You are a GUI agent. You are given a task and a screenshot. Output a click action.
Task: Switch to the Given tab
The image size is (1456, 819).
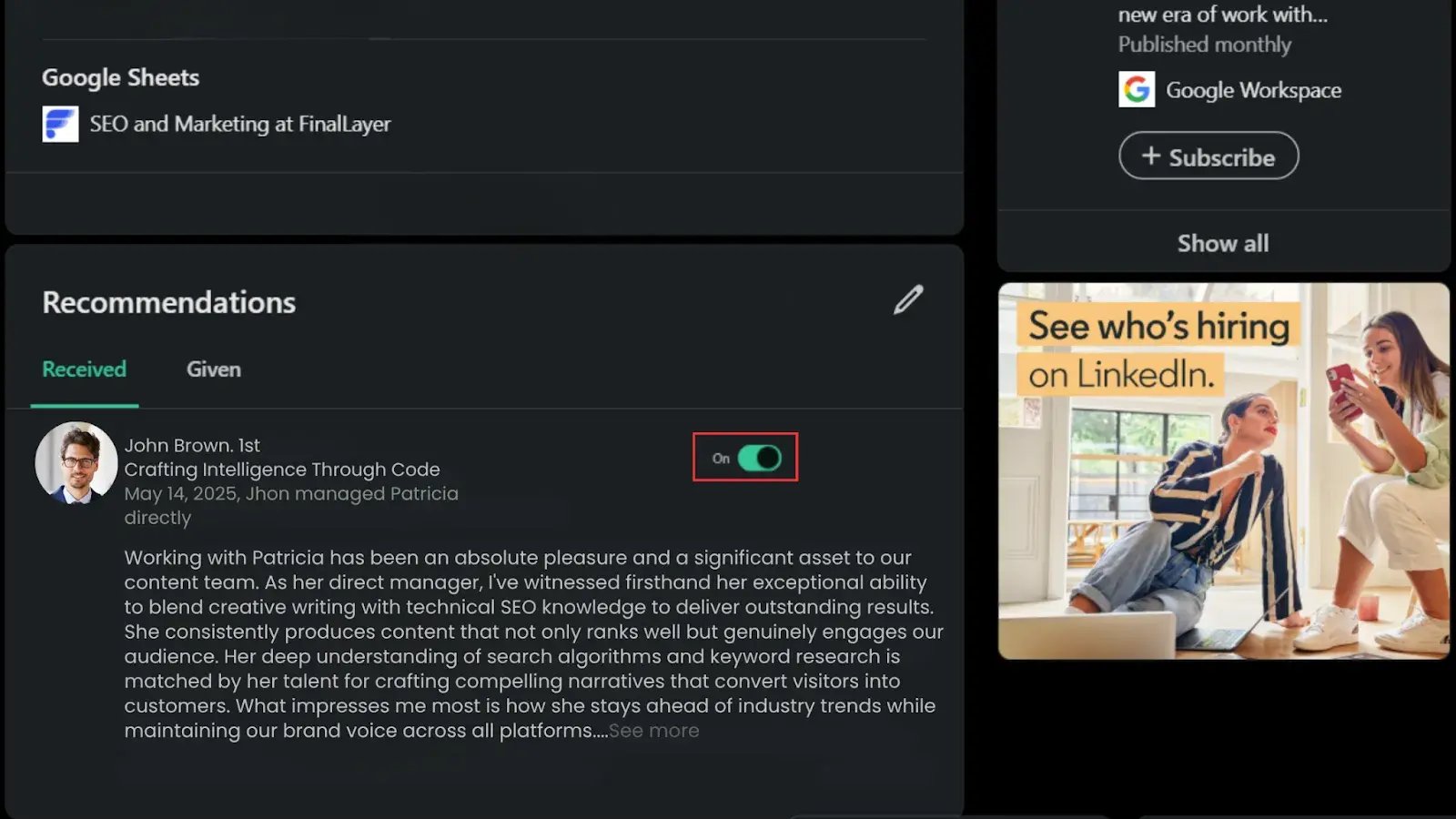click(x=214, y=369)
